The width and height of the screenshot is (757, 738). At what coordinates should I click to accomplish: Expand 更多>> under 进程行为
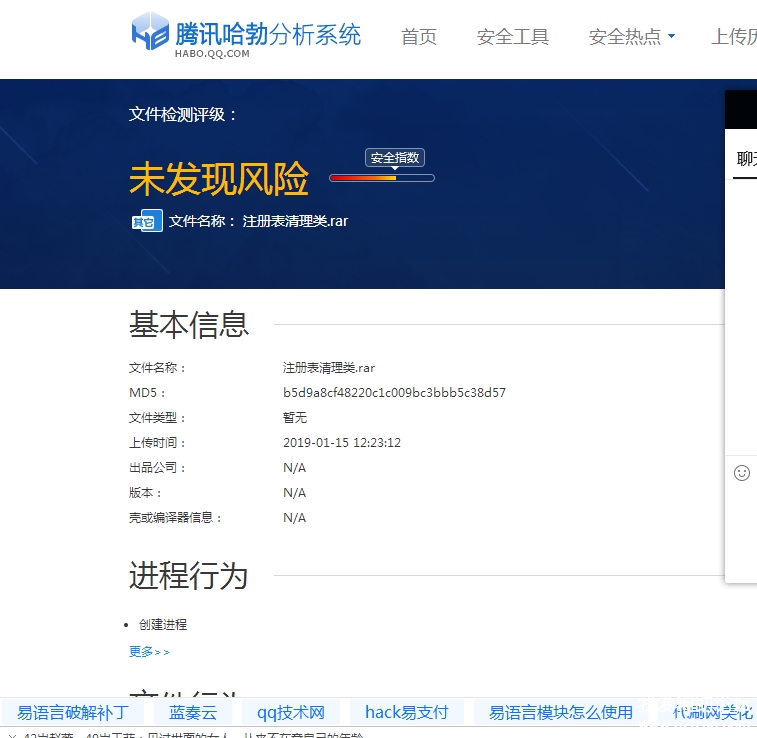(149, 652)
